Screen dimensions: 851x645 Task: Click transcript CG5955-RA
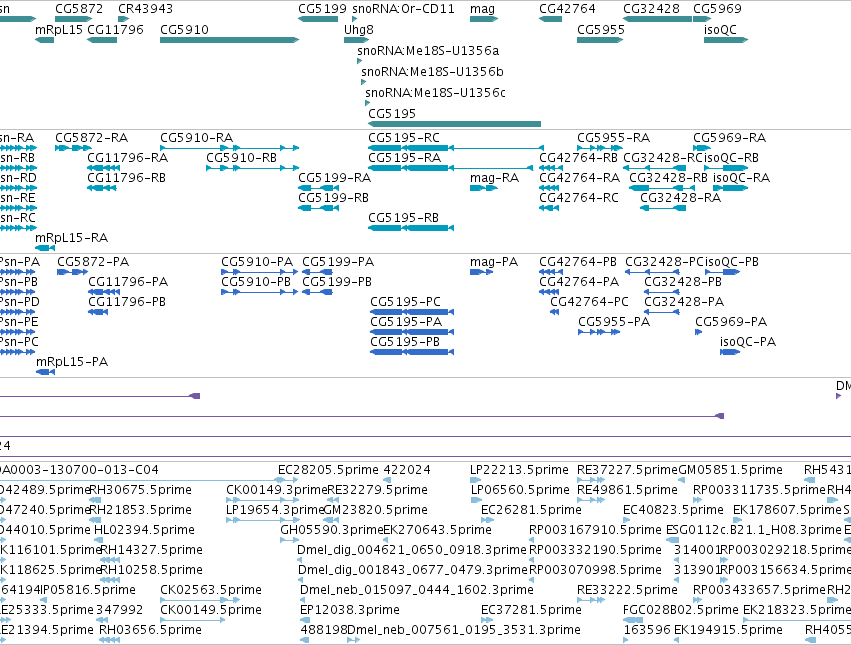(600, 148)
